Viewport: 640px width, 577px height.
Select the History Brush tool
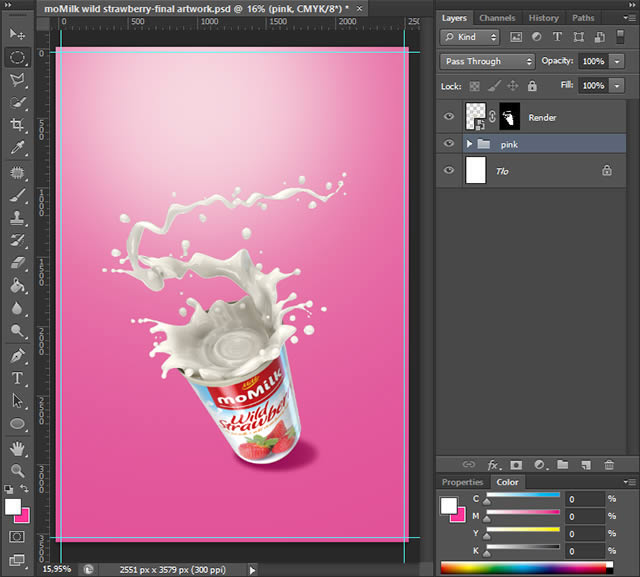(17, 240)
